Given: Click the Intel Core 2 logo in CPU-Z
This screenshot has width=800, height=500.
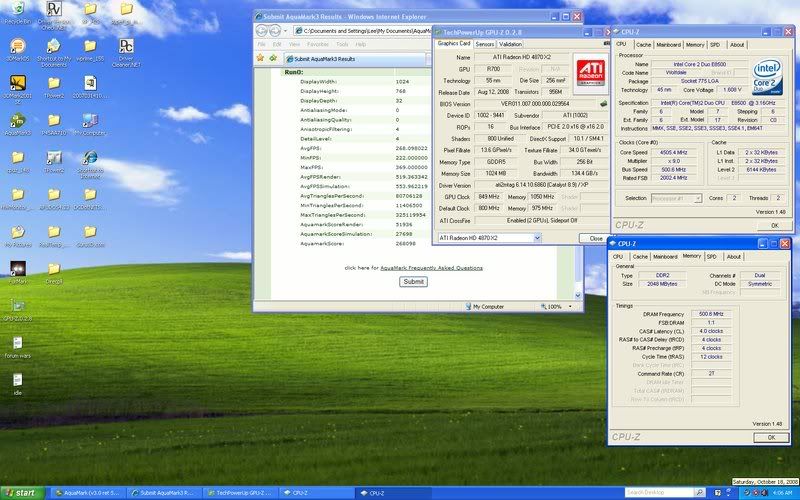Looking at the screenshot, I should (x=767, y=77).
